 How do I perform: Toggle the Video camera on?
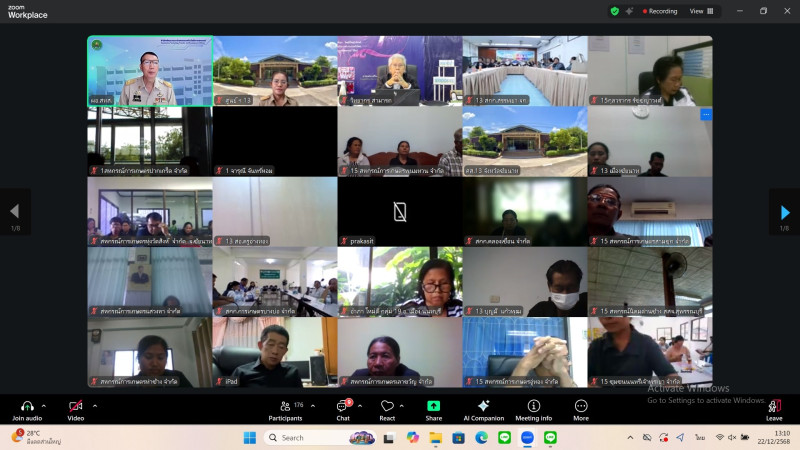[x=75, y=406]
